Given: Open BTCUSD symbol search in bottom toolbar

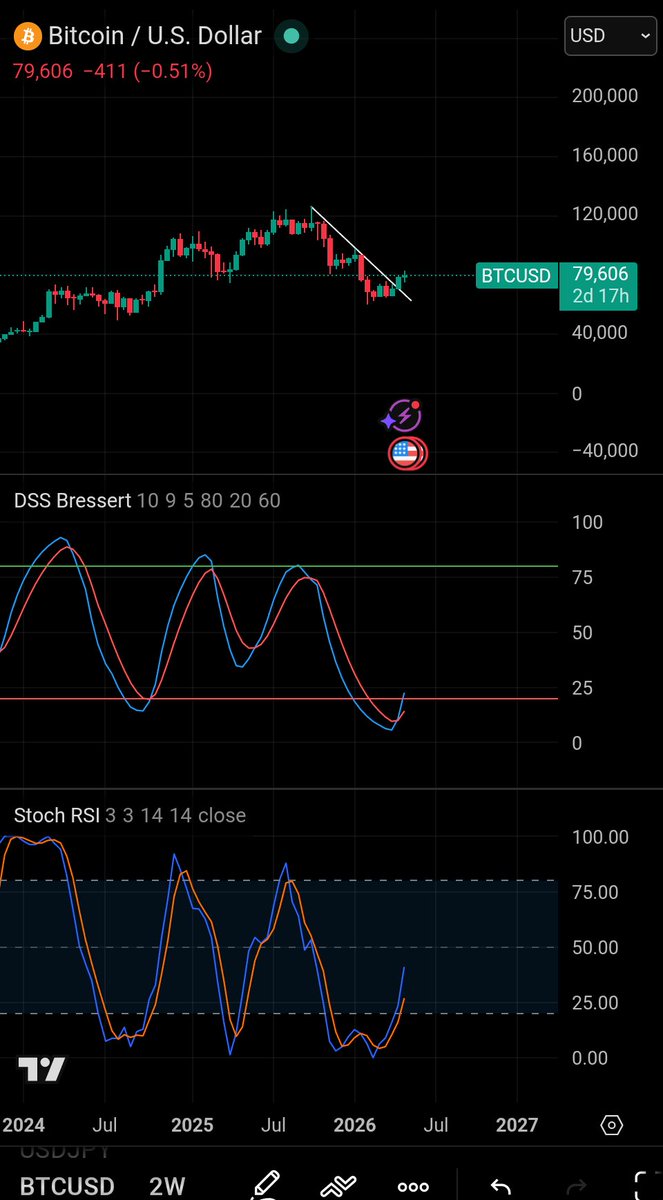Looking at the screenshot, I should point(67,1187).
